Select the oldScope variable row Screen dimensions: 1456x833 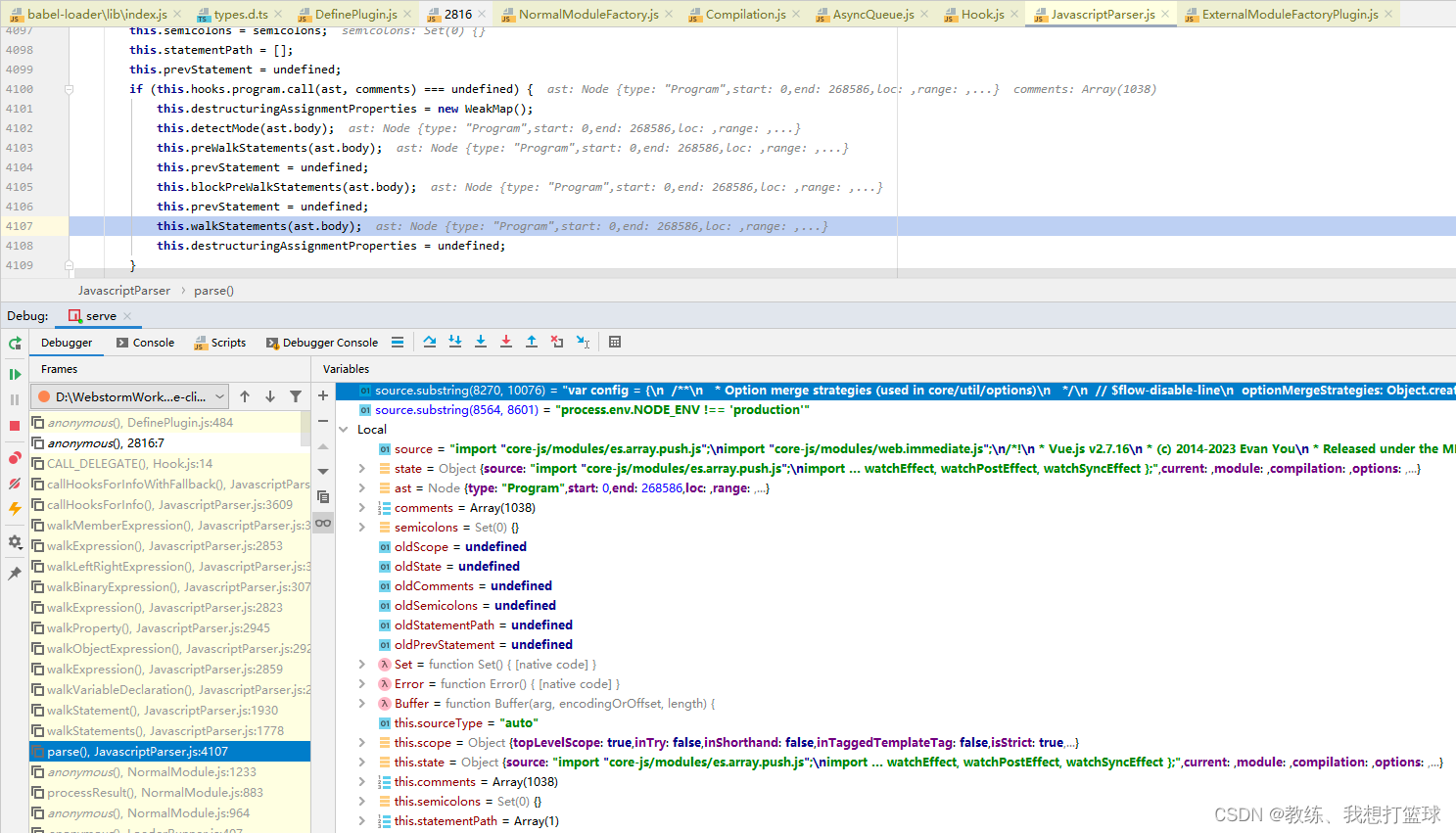895,546
